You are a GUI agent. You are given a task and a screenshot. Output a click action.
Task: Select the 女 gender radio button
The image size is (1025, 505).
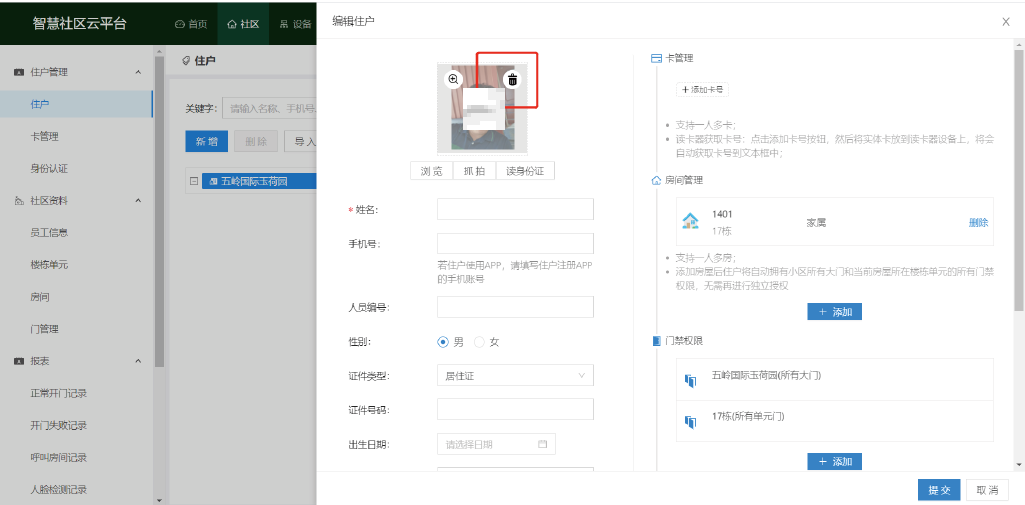click(479, 342)
